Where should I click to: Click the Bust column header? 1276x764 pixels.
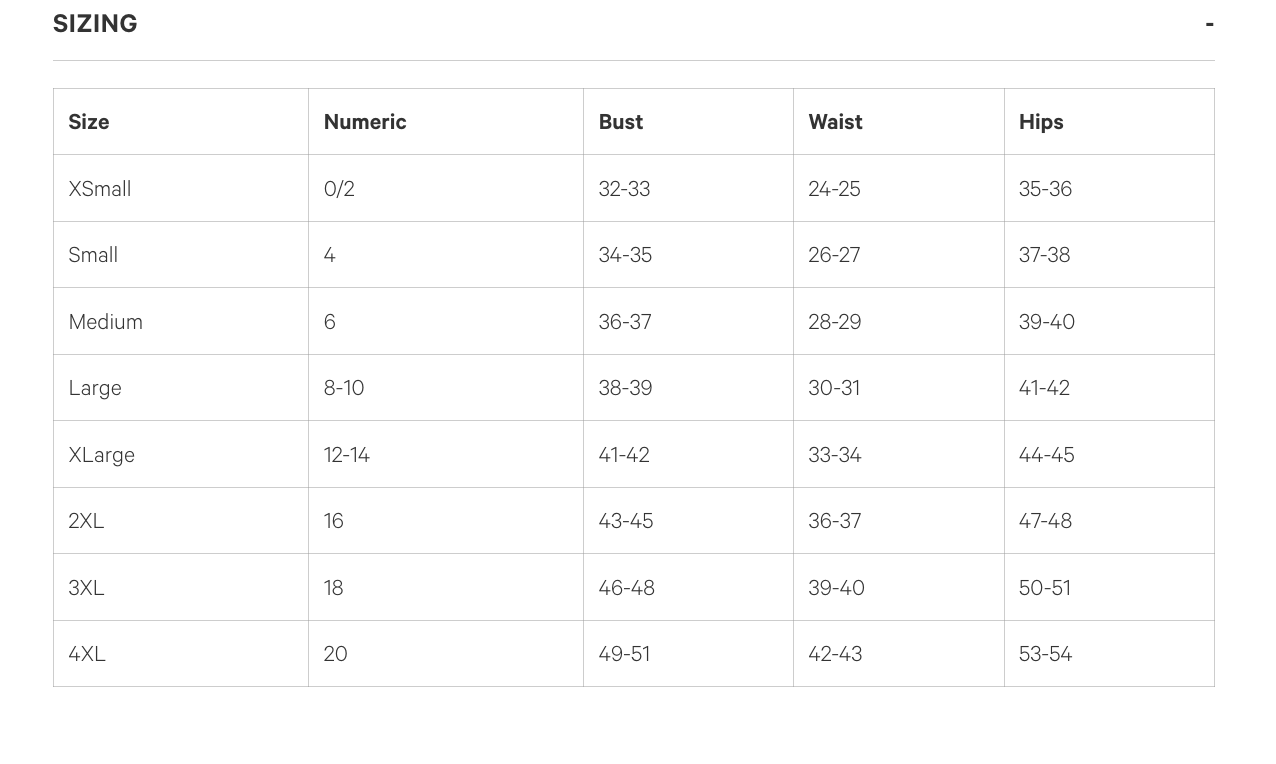621,122
